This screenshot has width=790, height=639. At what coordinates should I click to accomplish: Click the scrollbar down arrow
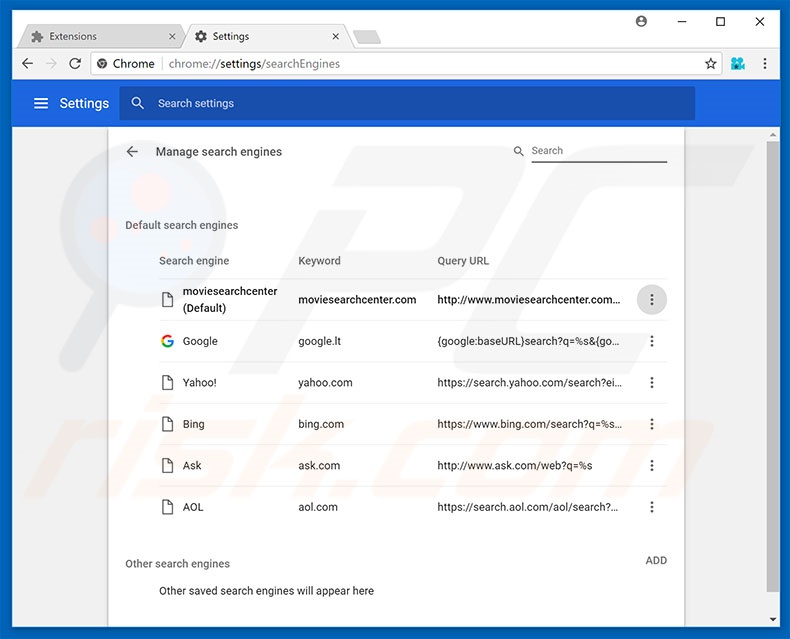[772, 619]
